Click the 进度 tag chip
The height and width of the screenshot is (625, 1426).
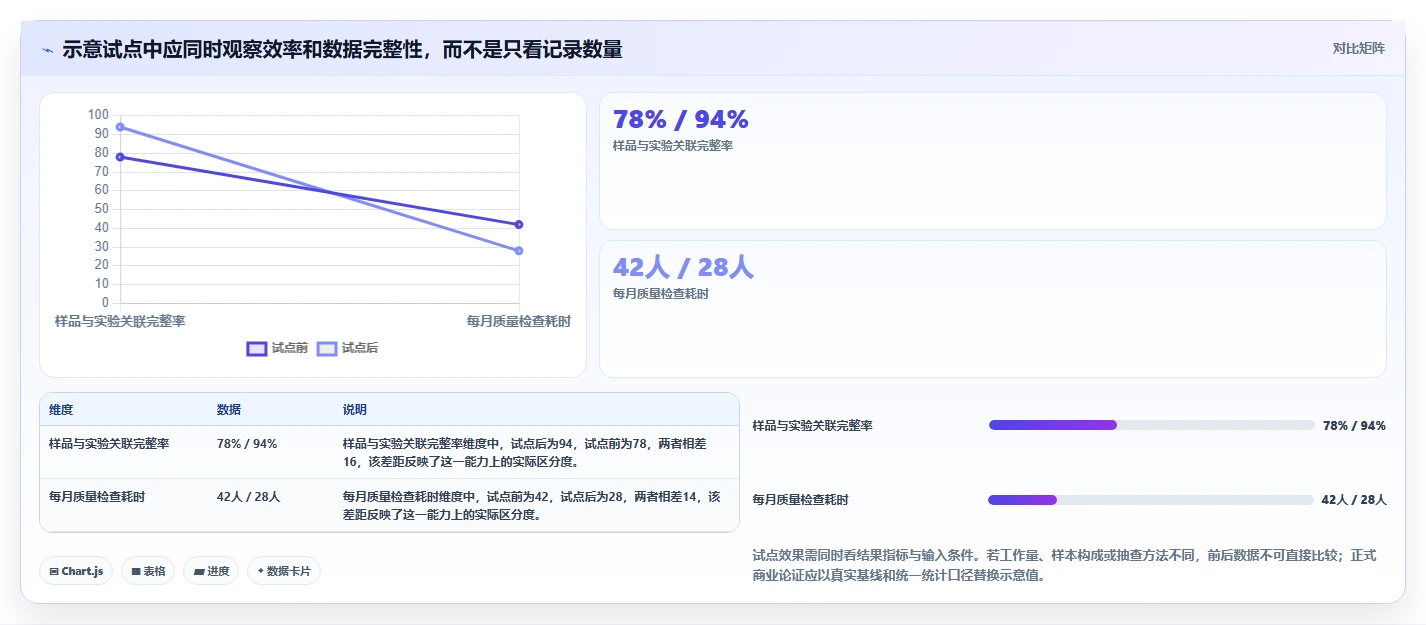(x=211, y=571)
